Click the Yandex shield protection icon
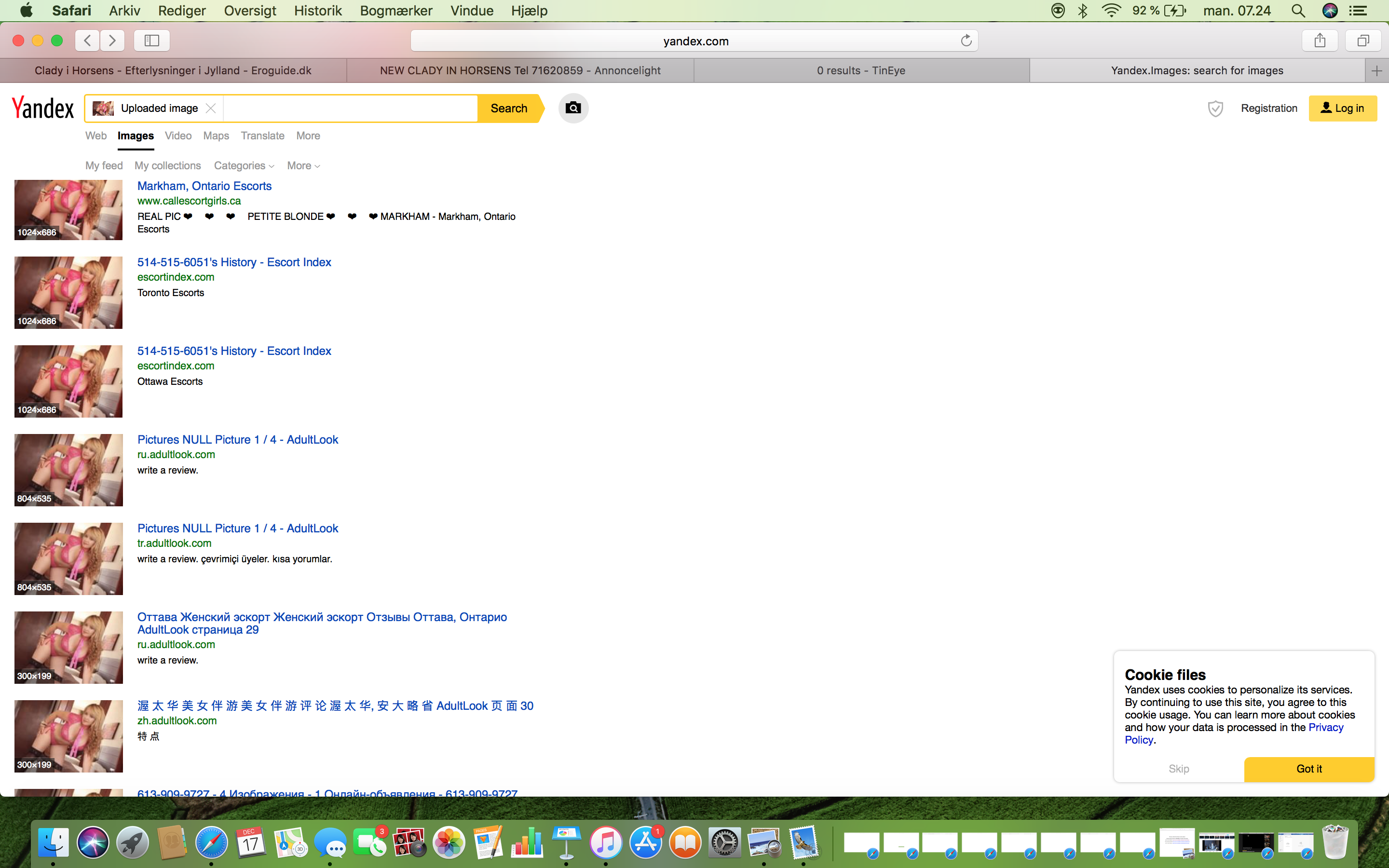Image resolution: width=1389 pixels, height=868 pixels. click(x=1215, y=108)
